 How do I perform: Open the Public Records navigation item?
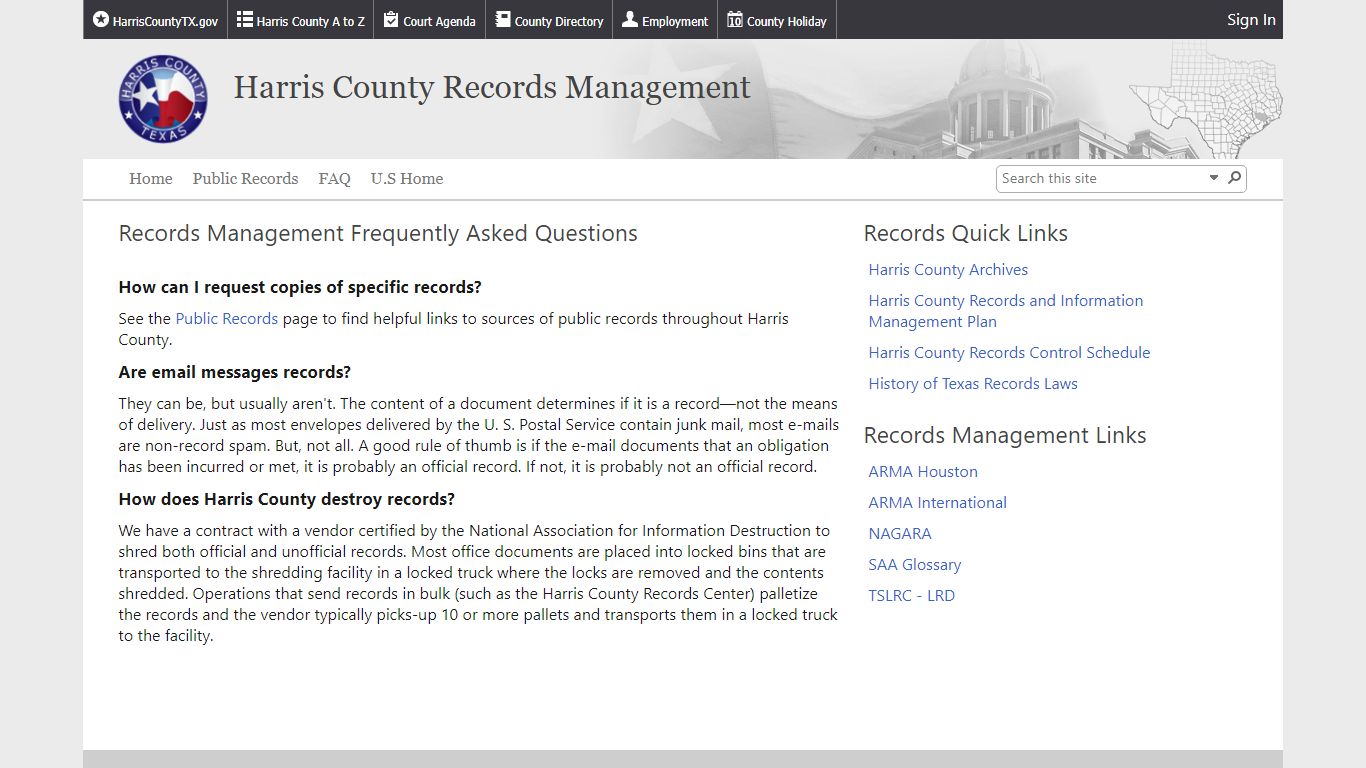pos(246,179)
